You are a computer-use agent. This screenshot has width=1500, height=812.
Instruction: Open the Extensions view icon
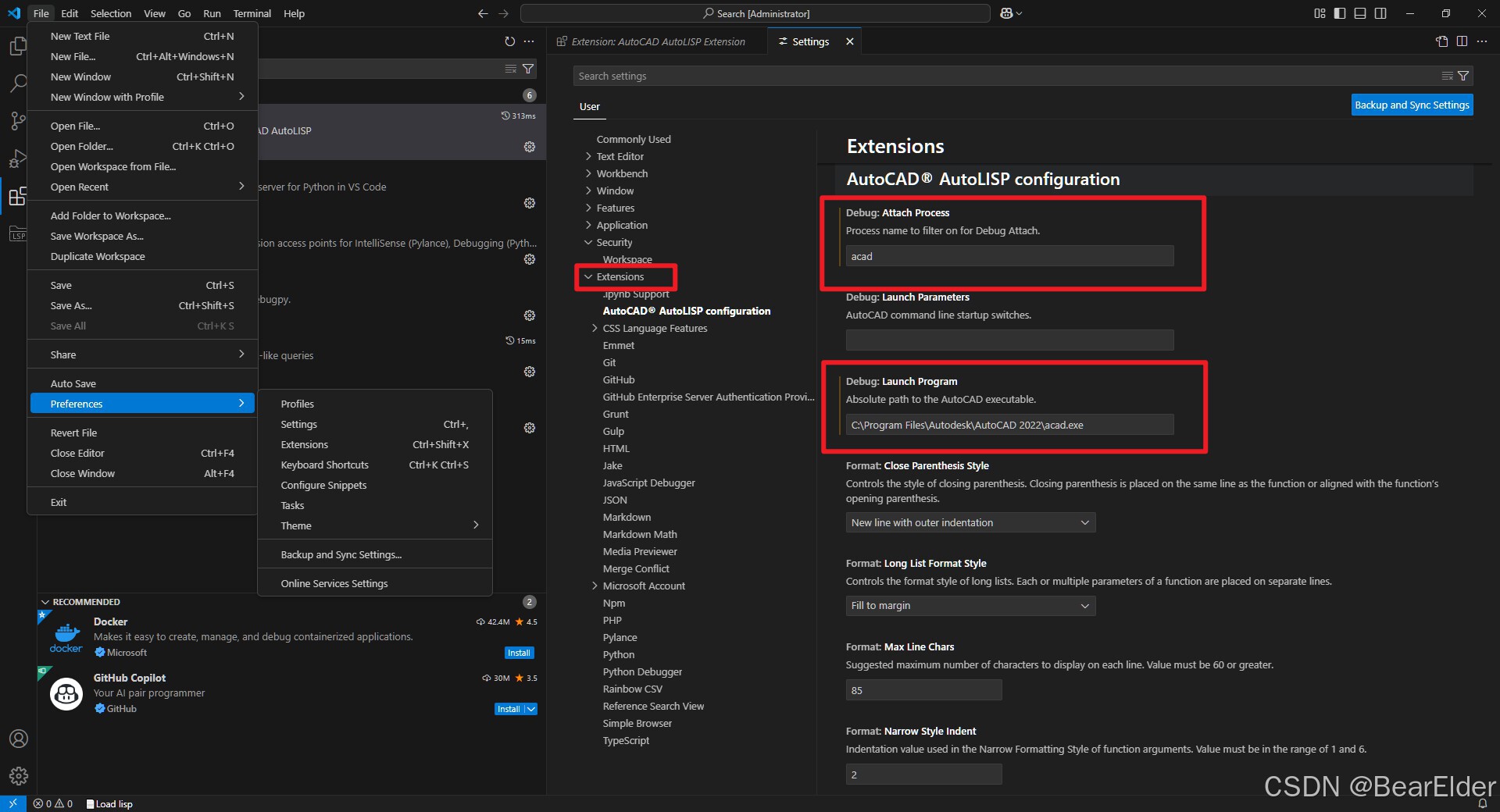17,196
